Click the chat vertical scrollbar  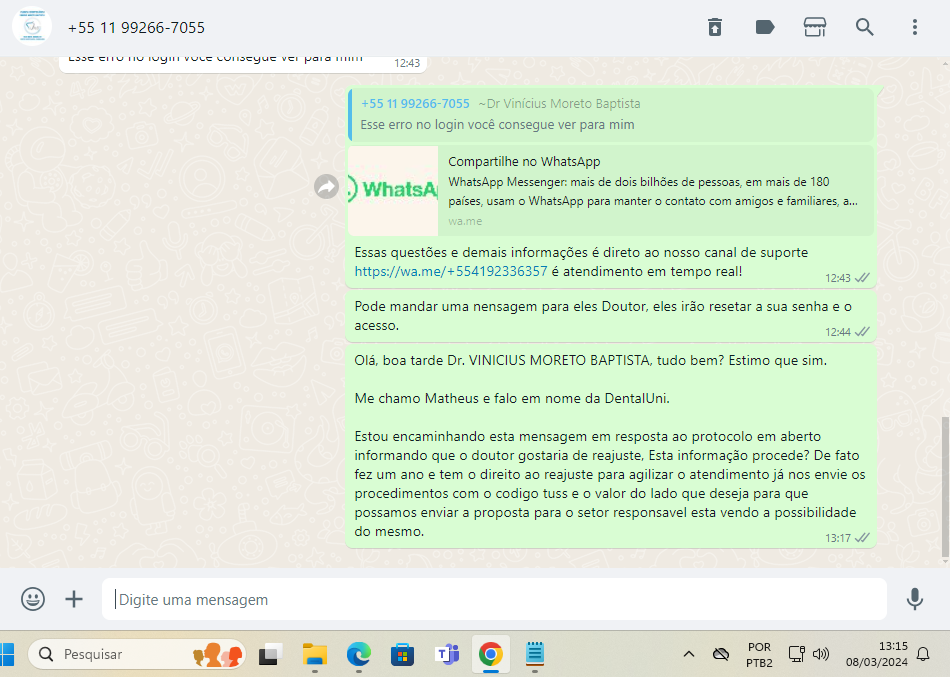(945, 487)
